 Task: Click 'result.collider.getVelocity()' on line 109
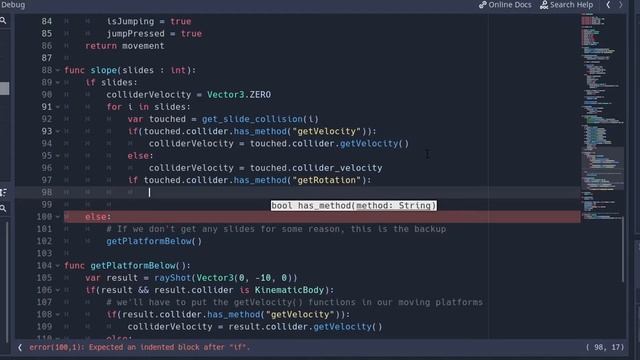tap(305, 327)
